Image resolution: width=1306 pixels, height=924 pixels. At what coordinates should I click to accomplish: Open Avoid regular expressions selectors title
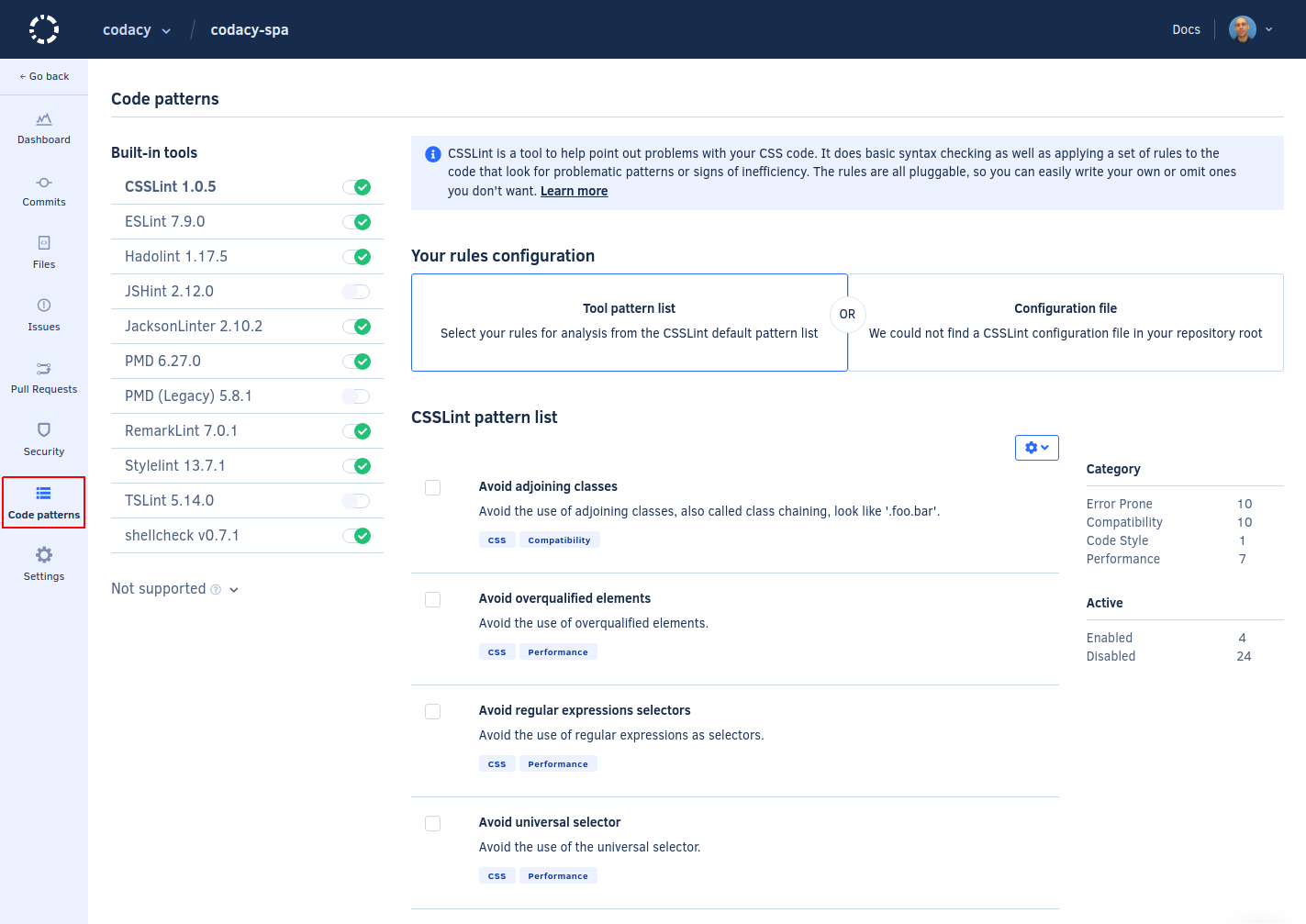click(585, 711)
